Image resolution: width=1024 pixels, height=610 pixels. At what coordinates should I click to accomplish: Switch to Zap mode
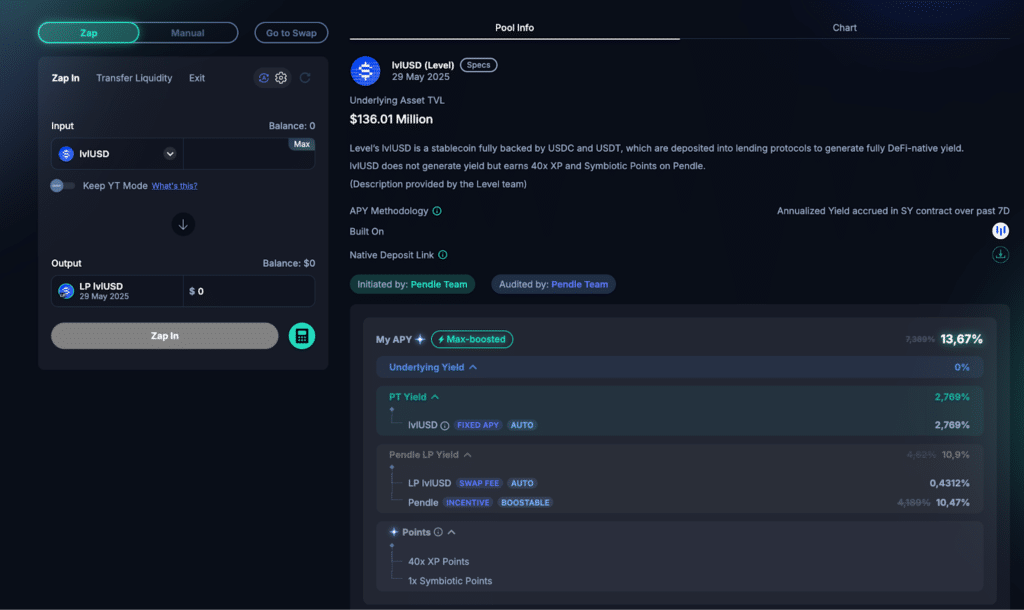[x=89, y=33]
